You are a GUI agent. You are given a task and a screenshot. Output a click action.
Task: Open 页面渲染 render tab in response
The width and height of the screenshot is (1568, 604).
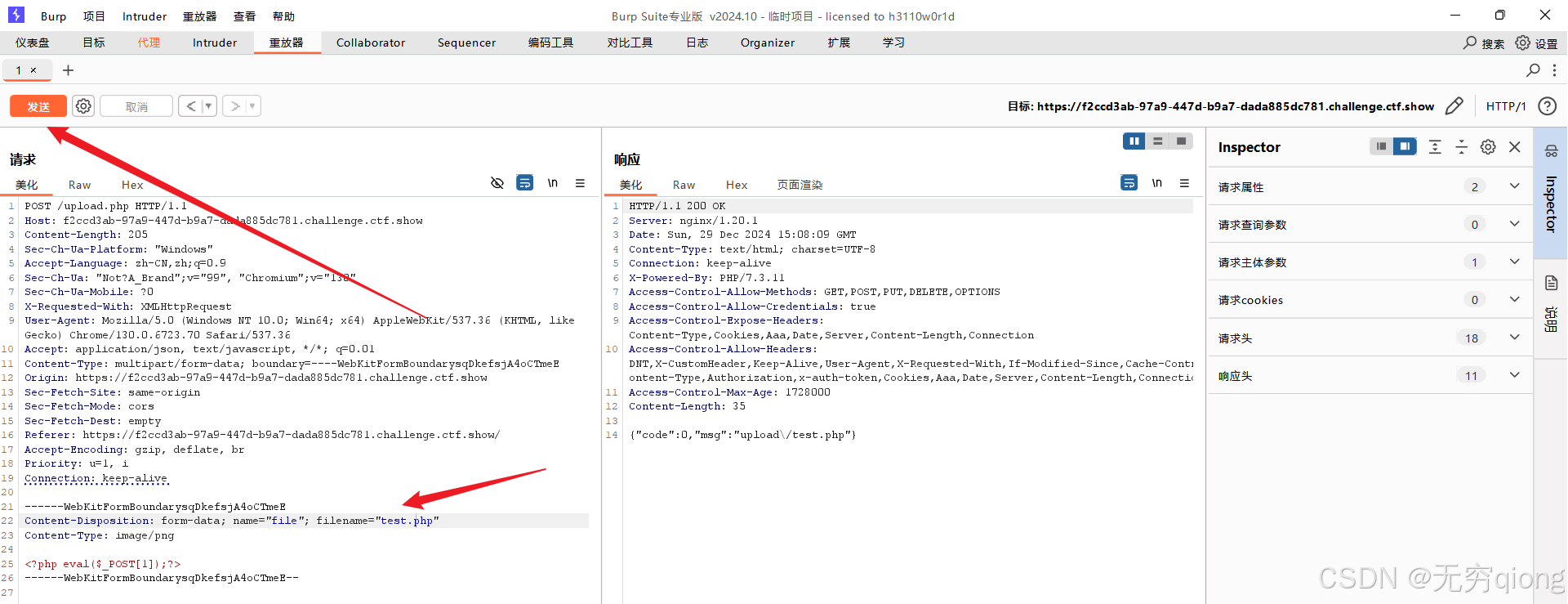pos(800,185)
